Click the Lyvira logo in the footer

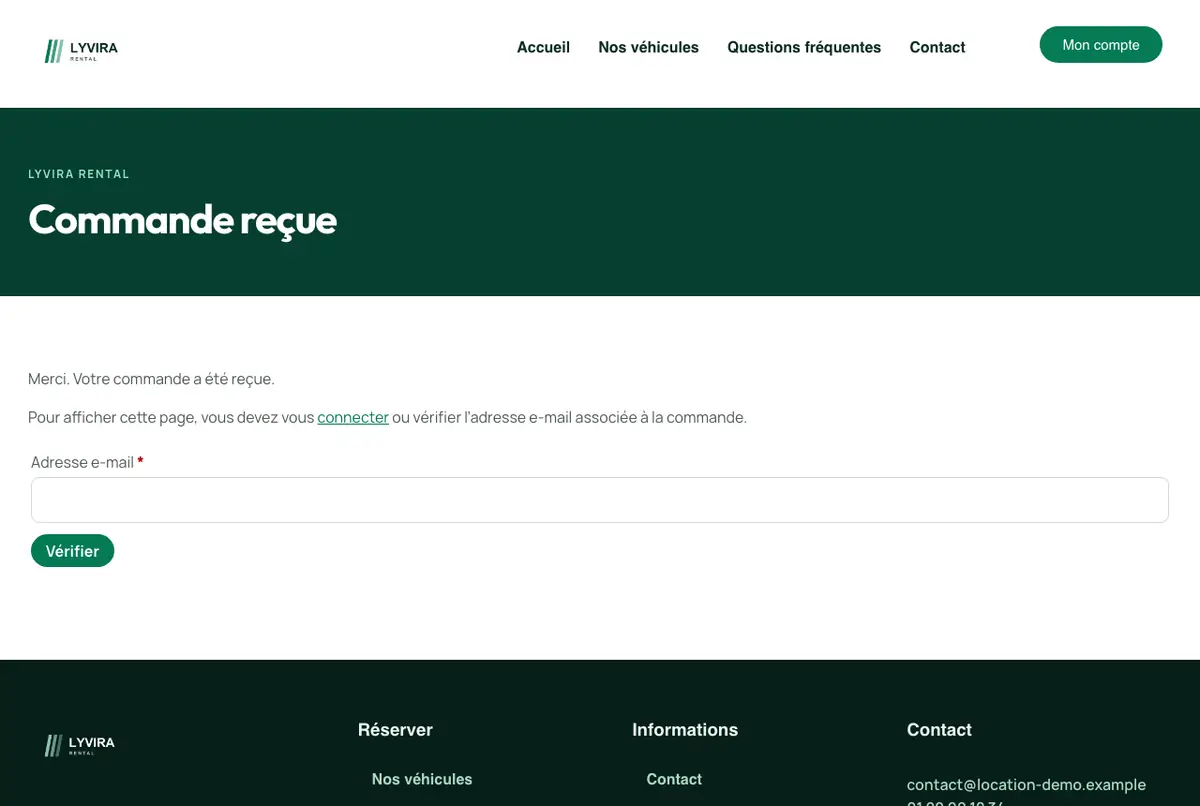[80, 745]
